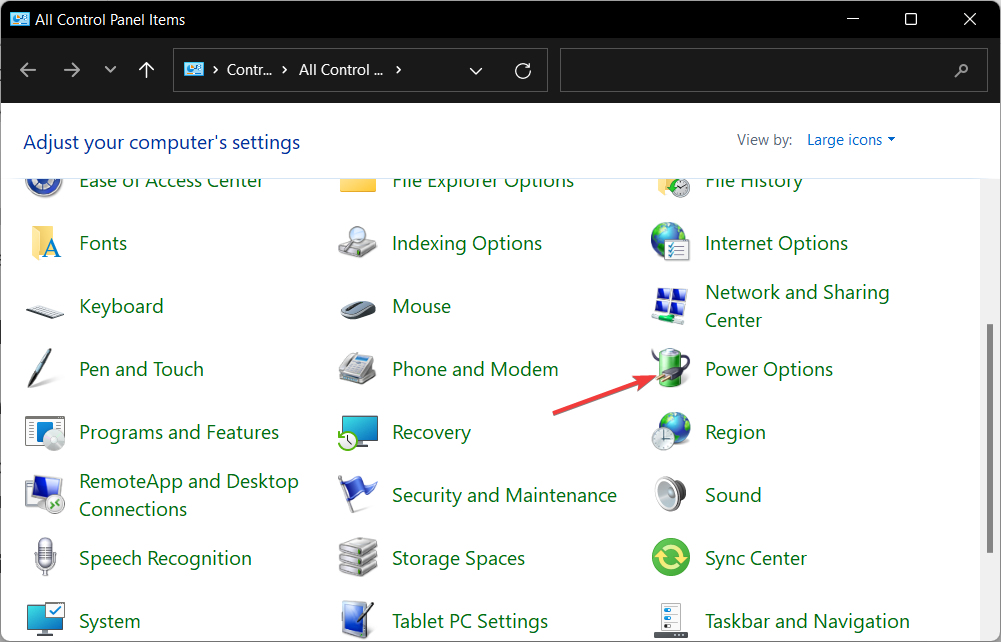The width and height of the screenshot is (1001, 642).
Task: Click the vertical scrollbar thumb
Action: click(990, 438)
